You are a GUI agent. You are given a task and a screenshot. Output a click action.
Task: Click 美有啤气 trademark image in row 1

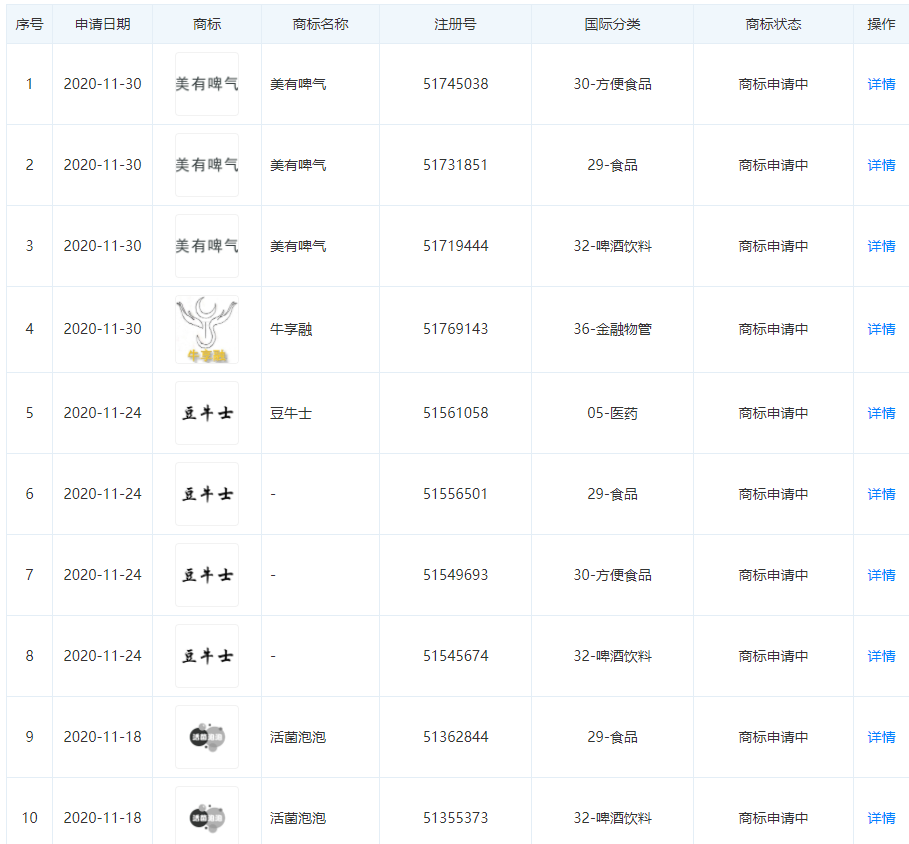pyautogui.click(x=207, y=84)
